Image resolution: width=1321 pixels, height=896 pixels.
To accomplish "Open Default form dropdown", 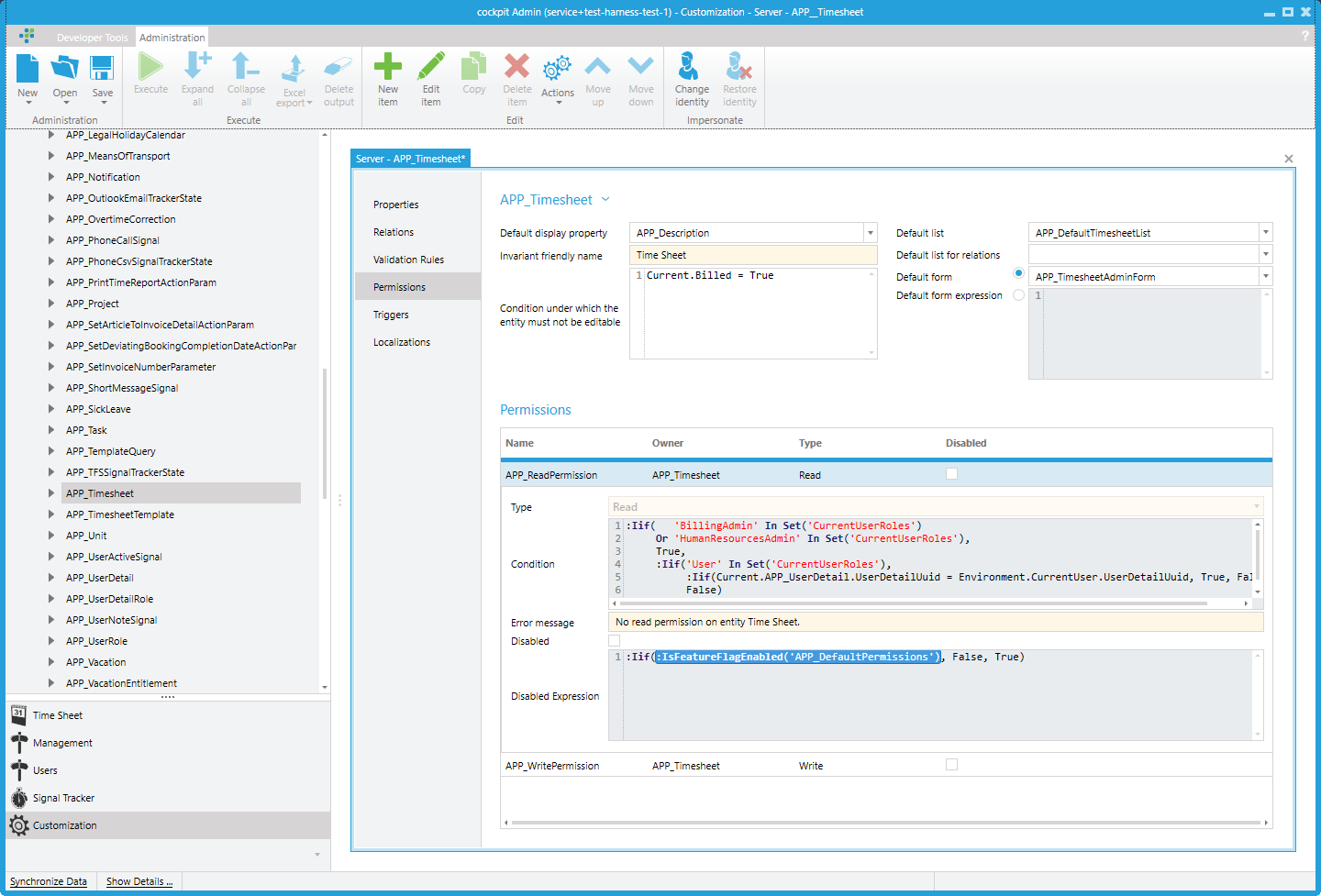I will click(1266, 276).
